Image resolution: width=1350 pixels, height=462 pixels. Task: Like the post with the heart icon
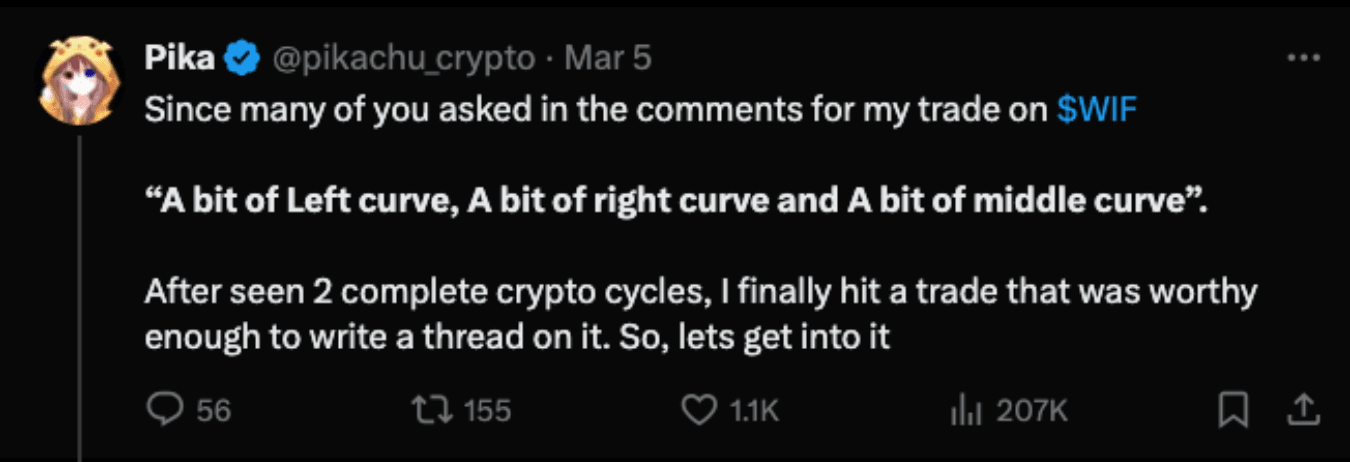point(699,409)
